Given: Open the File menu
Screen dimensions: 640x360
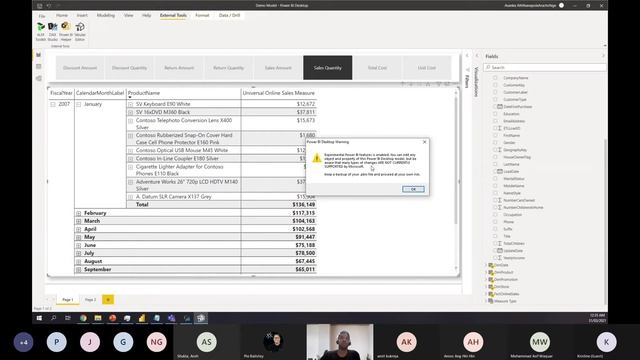Looking at the screenshot, I should tap(42, 16).
